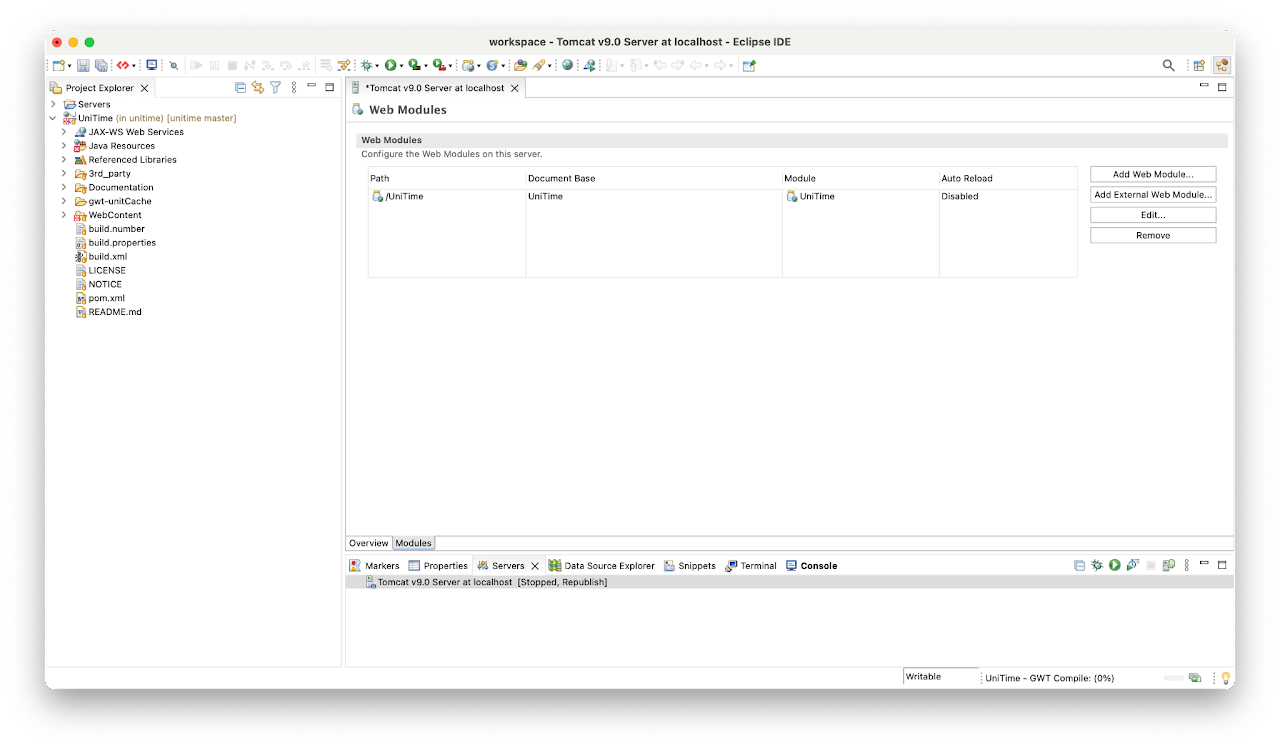This screenshot has width=1280, height=749.
Task: Expand the Documentation folder
Action: pyautogui.click(x=64, y=187)
